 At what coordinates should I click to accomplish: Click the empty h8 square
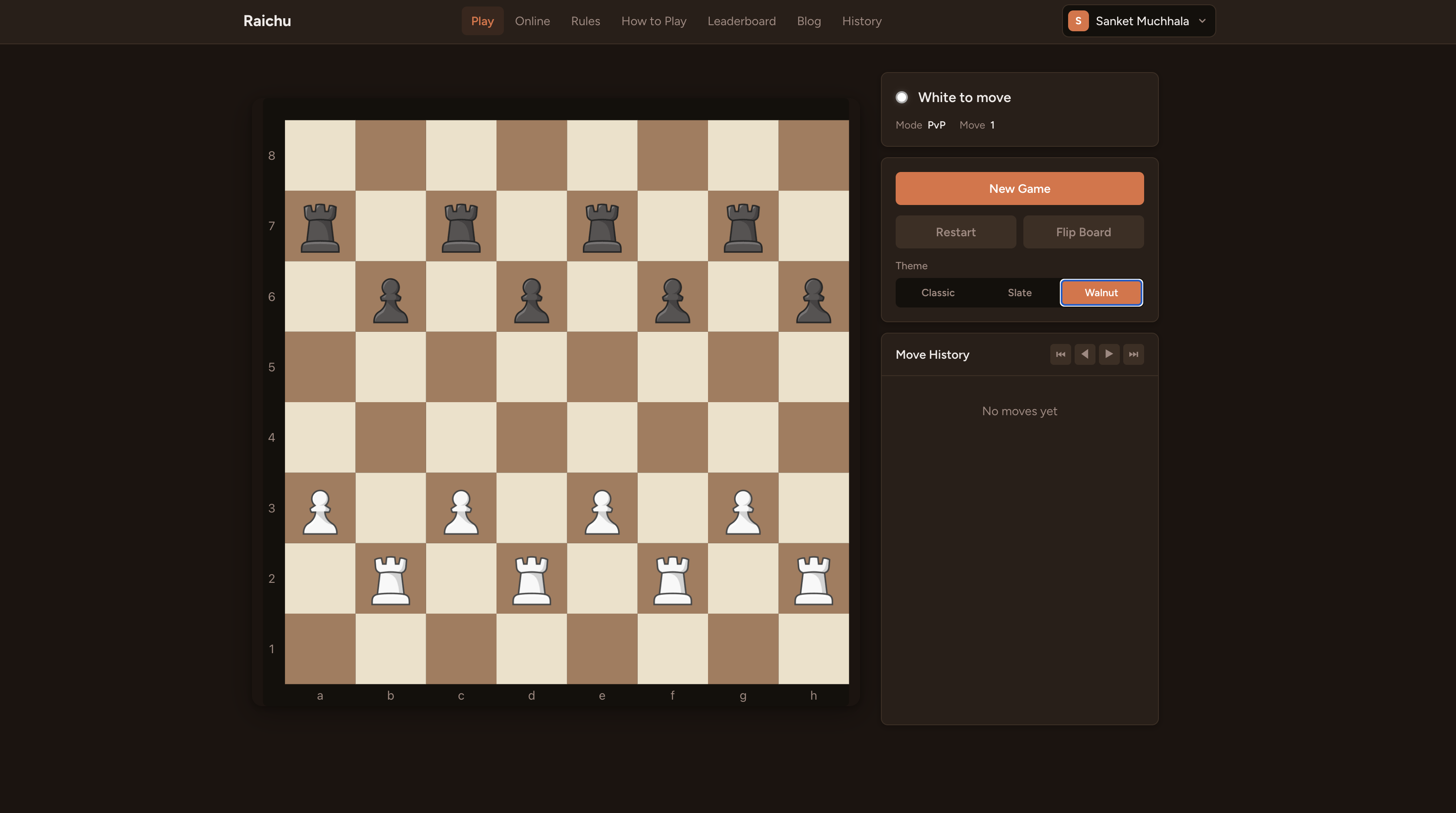pos(814,155)
